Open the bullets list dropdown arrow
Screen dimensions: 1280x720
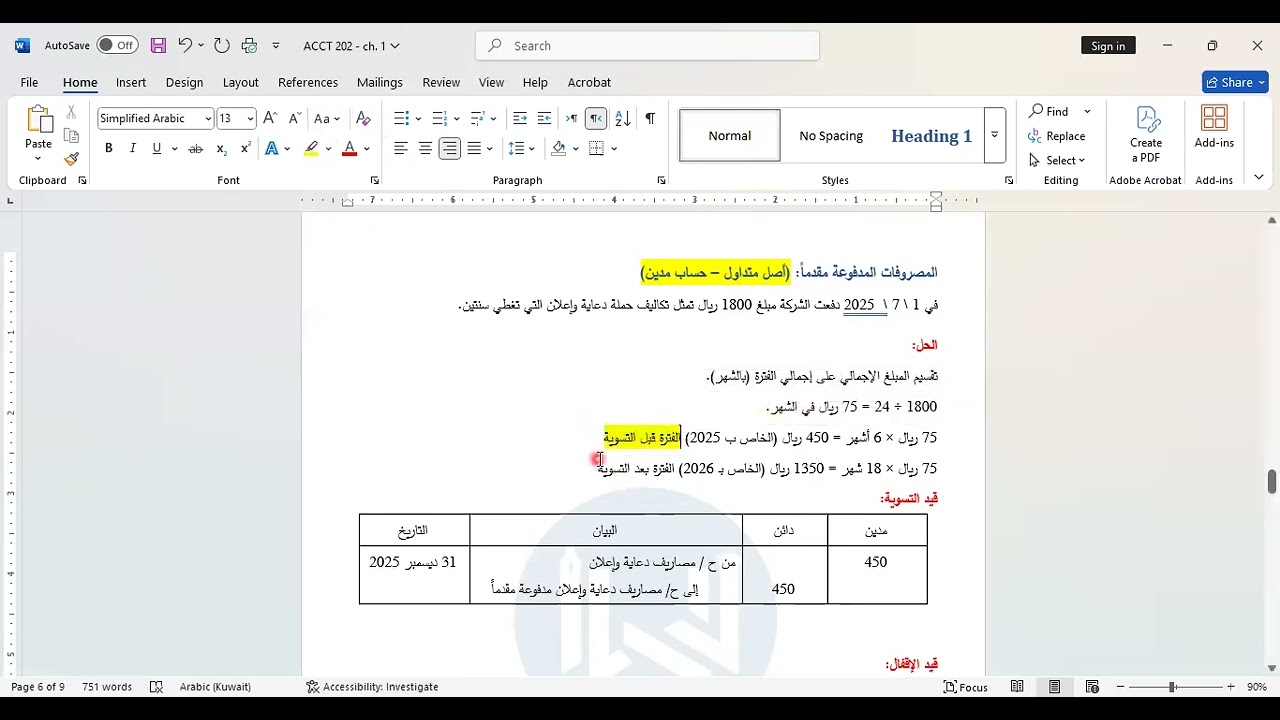[x=418, y=118]
